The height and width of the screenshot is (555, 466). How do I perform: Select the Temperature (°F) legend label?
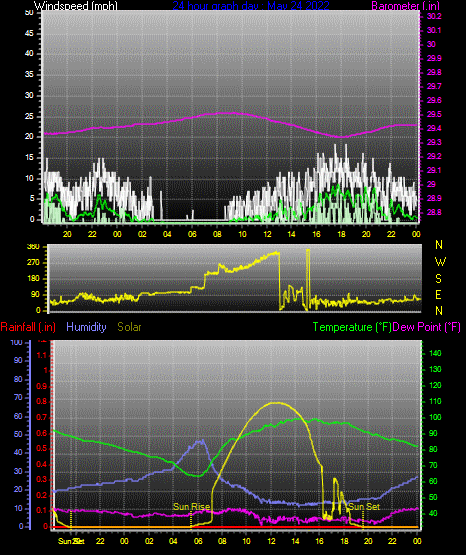point(352,327)
